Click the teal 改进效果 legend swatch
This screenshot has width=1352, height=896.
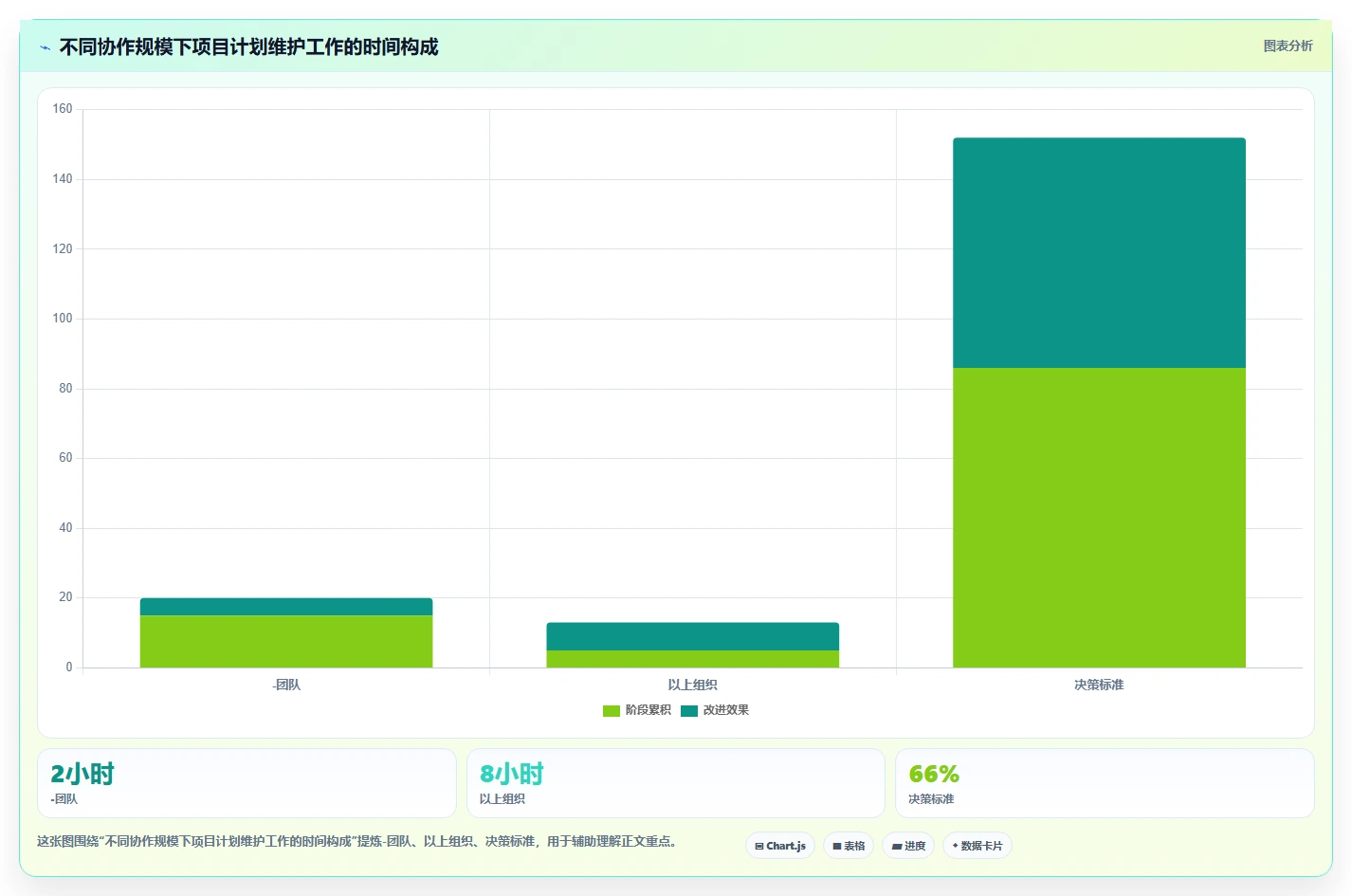(689, 710)
